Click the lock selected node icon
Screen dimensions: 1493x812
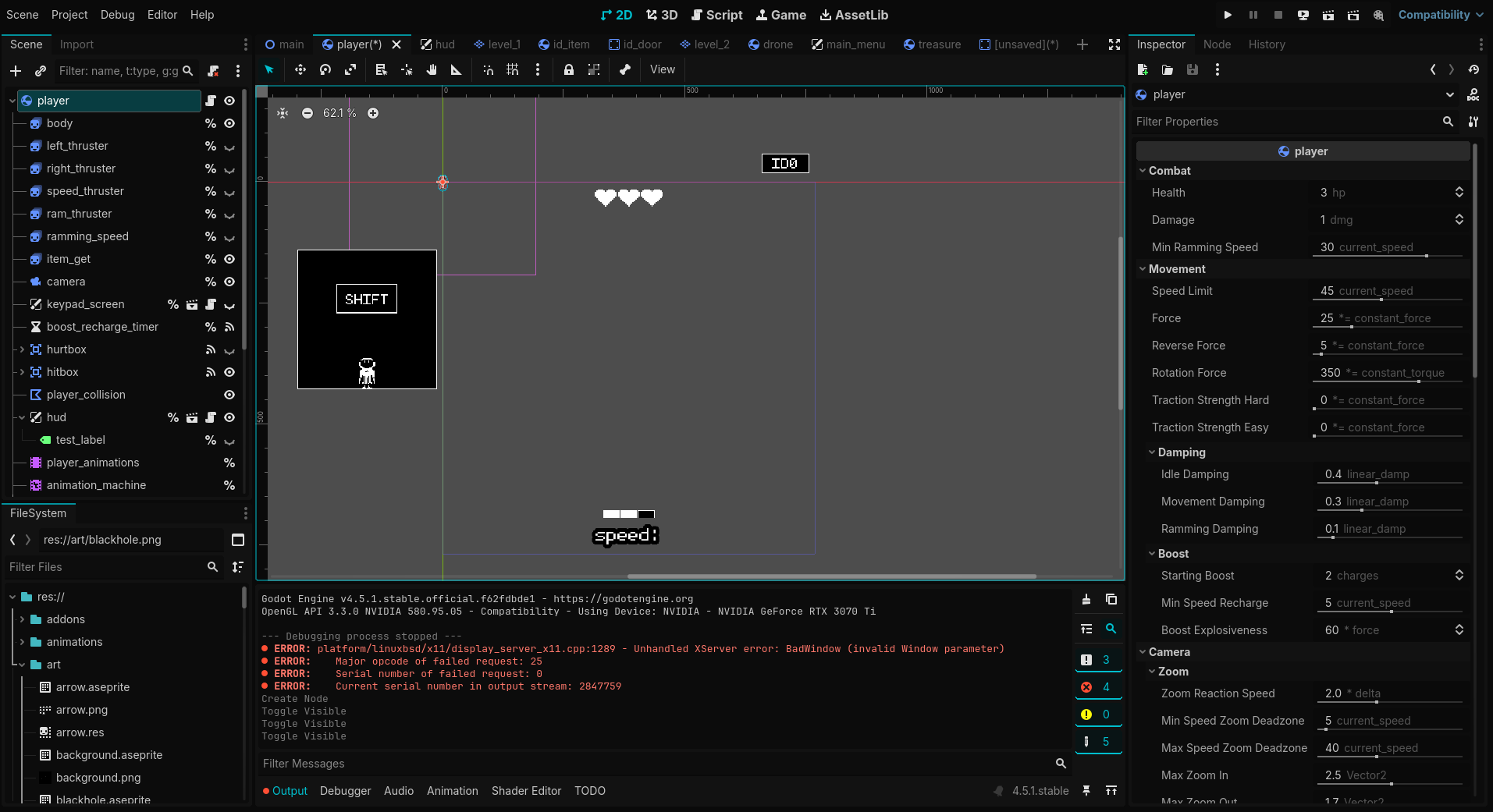pos(569,69)
